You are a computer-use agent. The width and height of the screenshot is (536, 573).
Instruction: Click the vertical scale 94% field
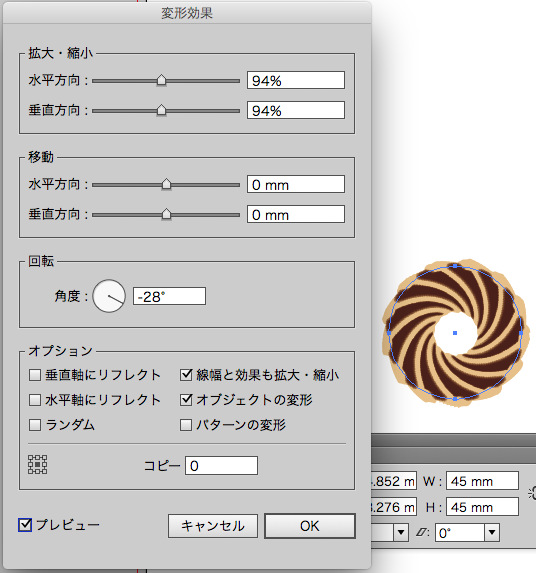[296, 110]
